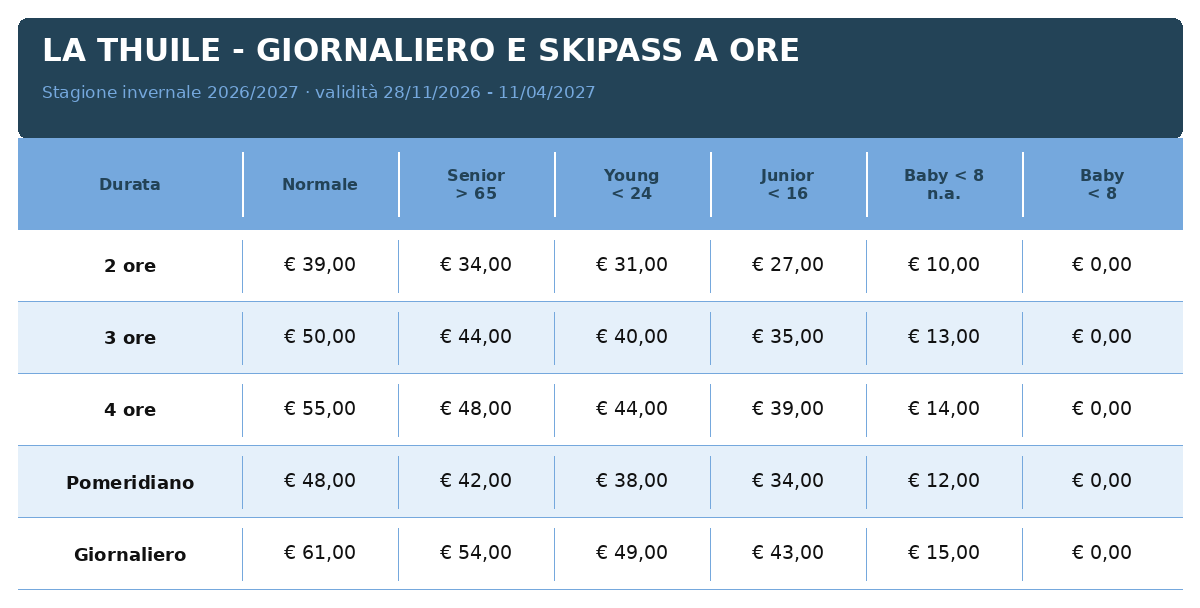Select the Baby < 8 n.a. header
1200x608 pixels.
[944, 184]
